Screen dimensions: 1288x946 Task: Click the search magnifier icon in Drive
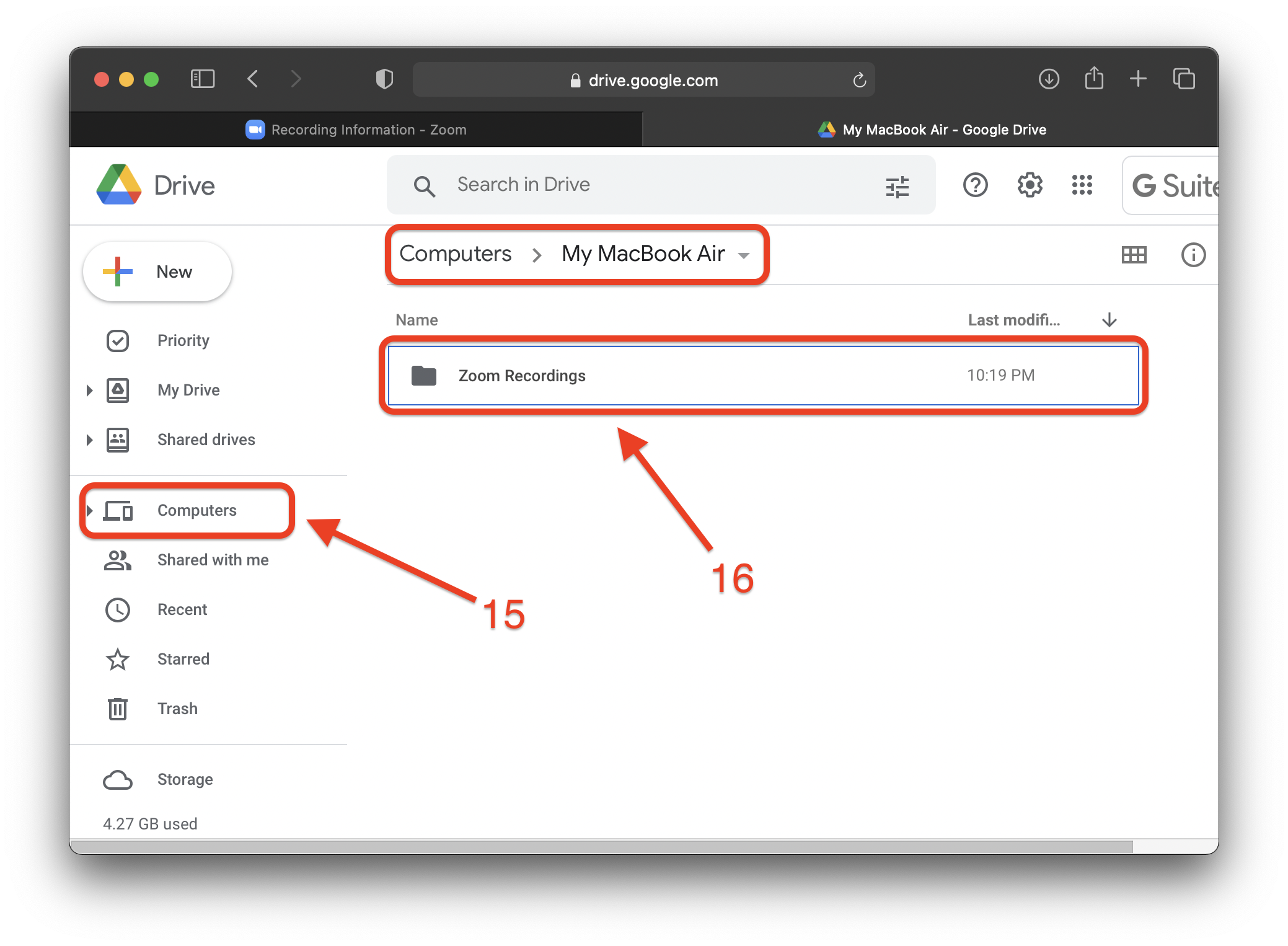[x=424, y=185]
